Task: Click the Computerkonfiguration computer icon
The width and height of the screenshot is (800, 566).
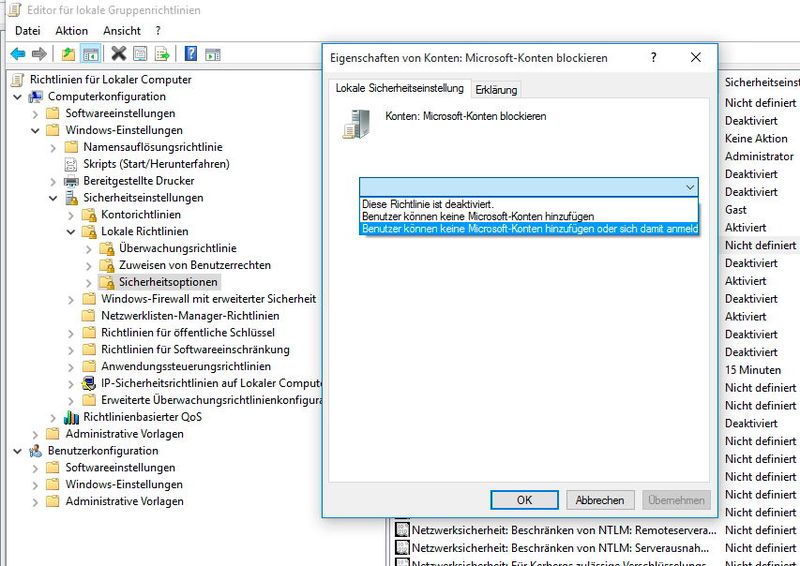Action: tap(36, 96)
